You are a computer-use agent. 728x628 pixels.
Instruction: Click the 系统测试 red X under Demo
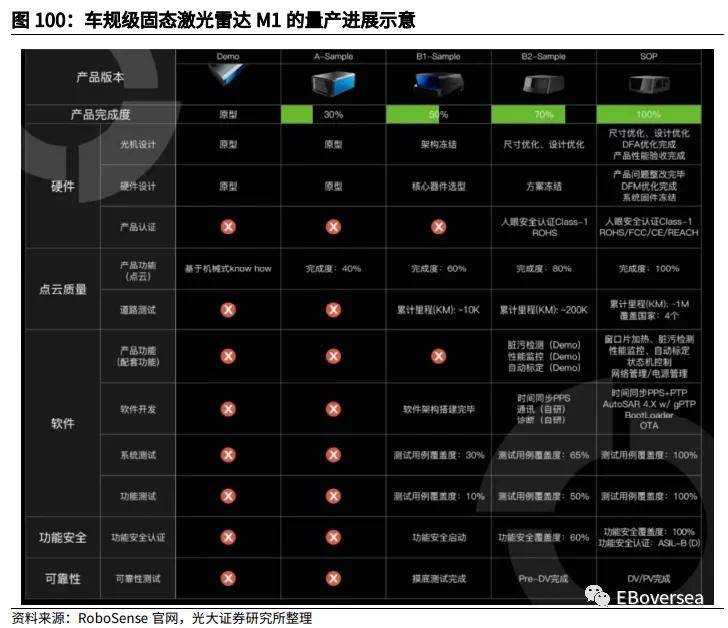pyautogui.click(x=228, y=455)
